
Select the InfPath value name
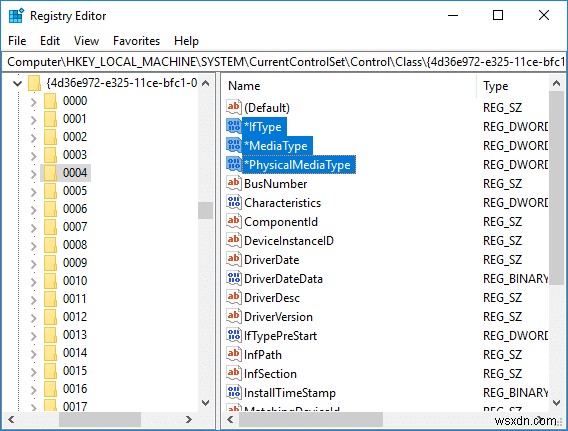263,355
